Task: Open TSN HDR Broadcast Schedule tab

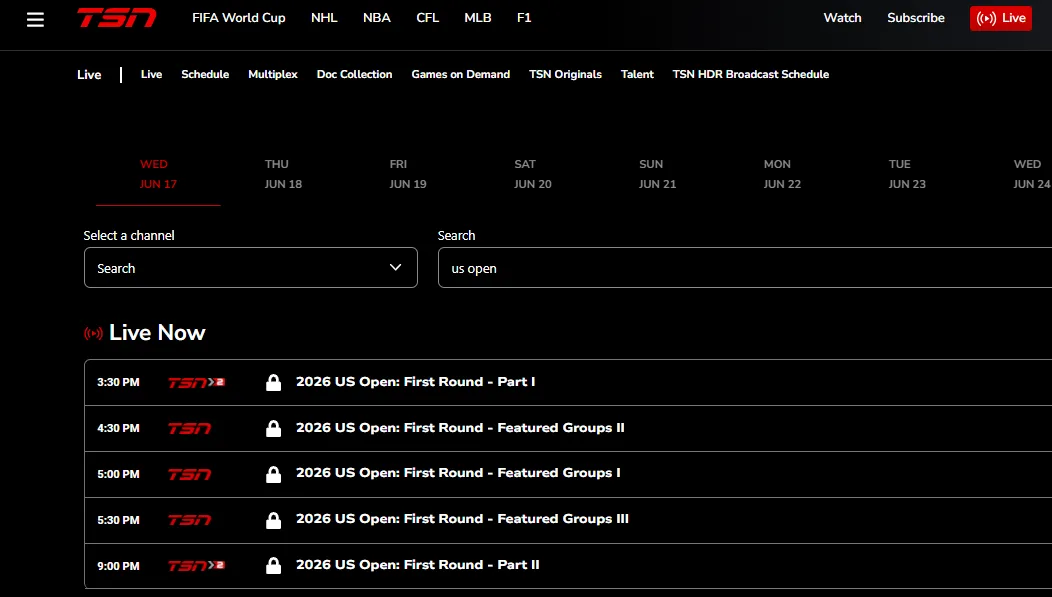Action: (751, 74)
